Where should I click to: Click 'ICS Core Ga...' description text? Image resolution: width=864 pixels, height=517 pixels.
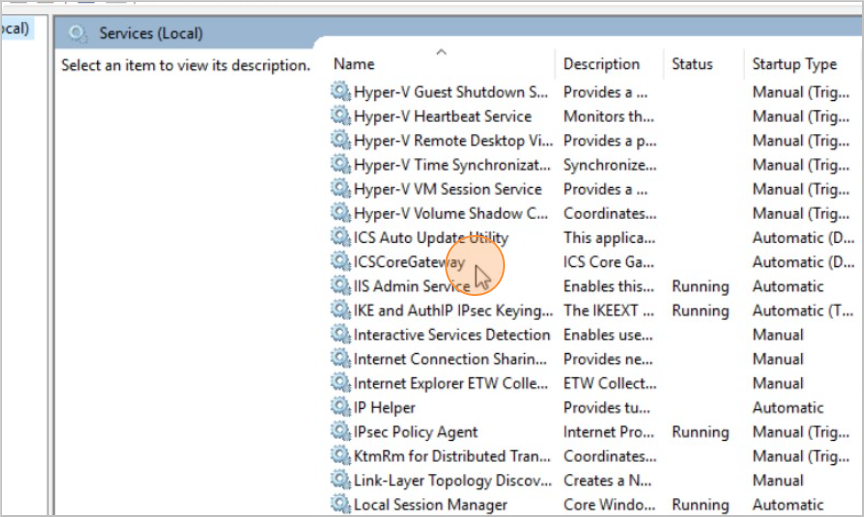608,262
